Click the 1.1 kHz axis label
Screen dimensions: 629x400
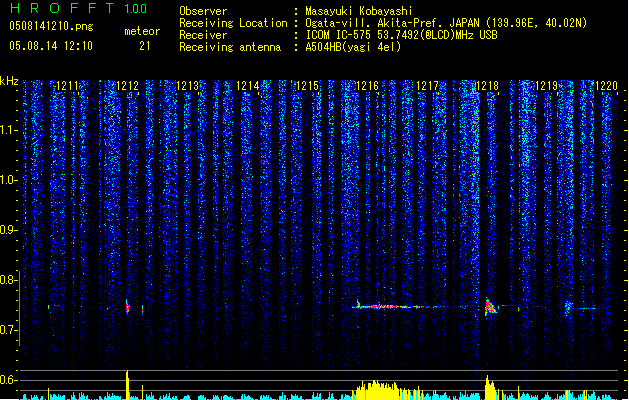[x=8, y=130]
